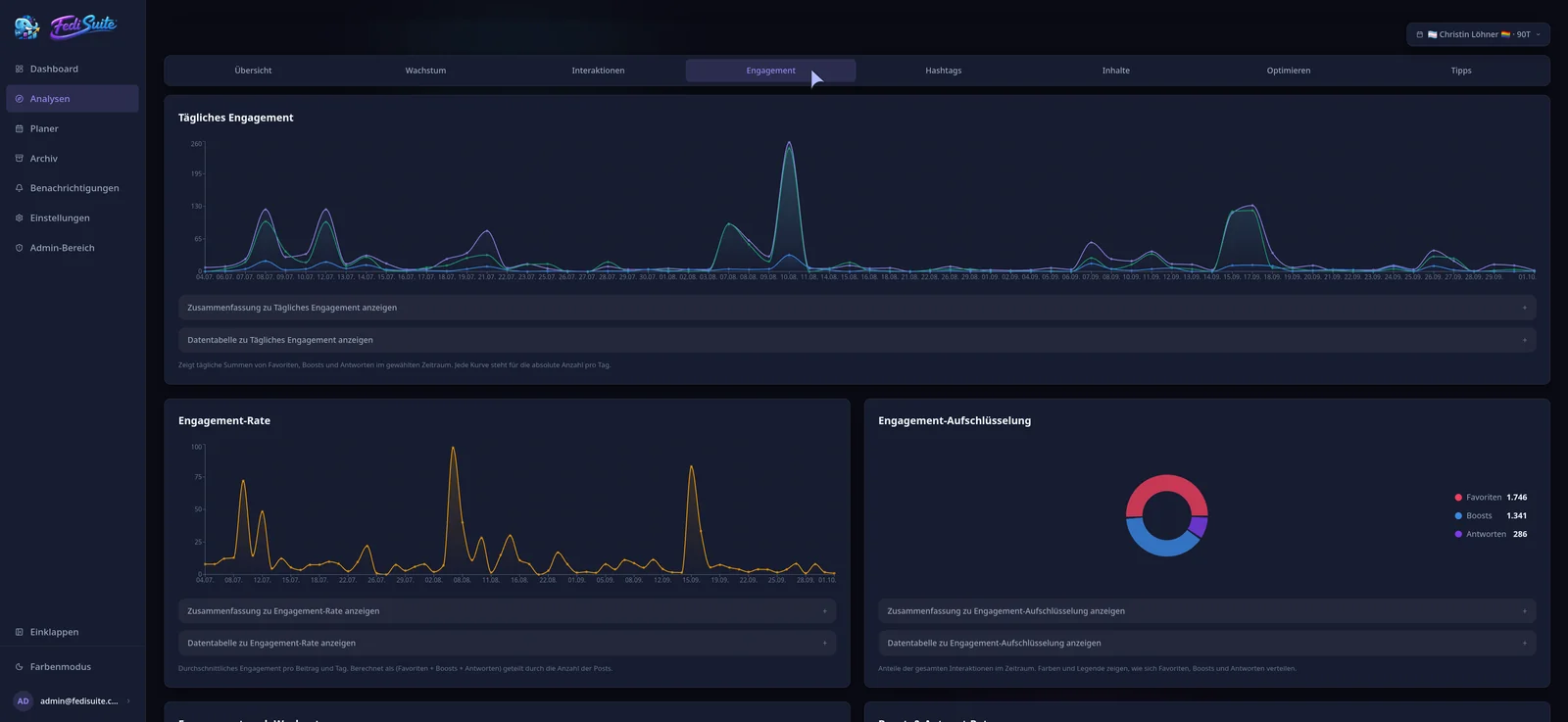Image resolution: width=1568 pixels, height=722 pixels.
Task: Click the Einklappen sidebar collapse icon
Action: pos(20,632)
